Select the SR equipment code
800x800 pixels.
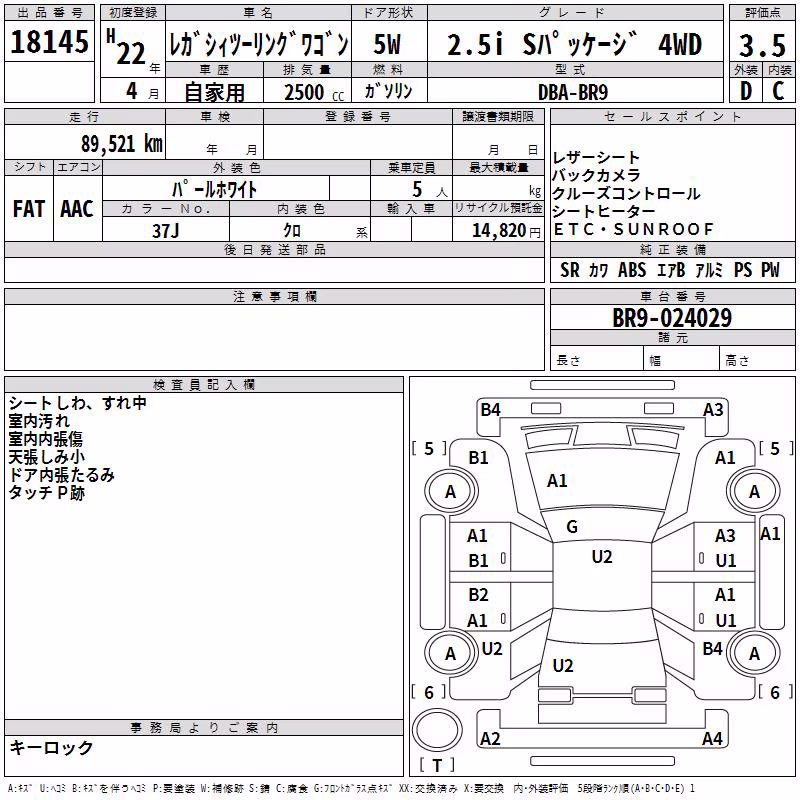pyautogui.click(x=569, y=270)
